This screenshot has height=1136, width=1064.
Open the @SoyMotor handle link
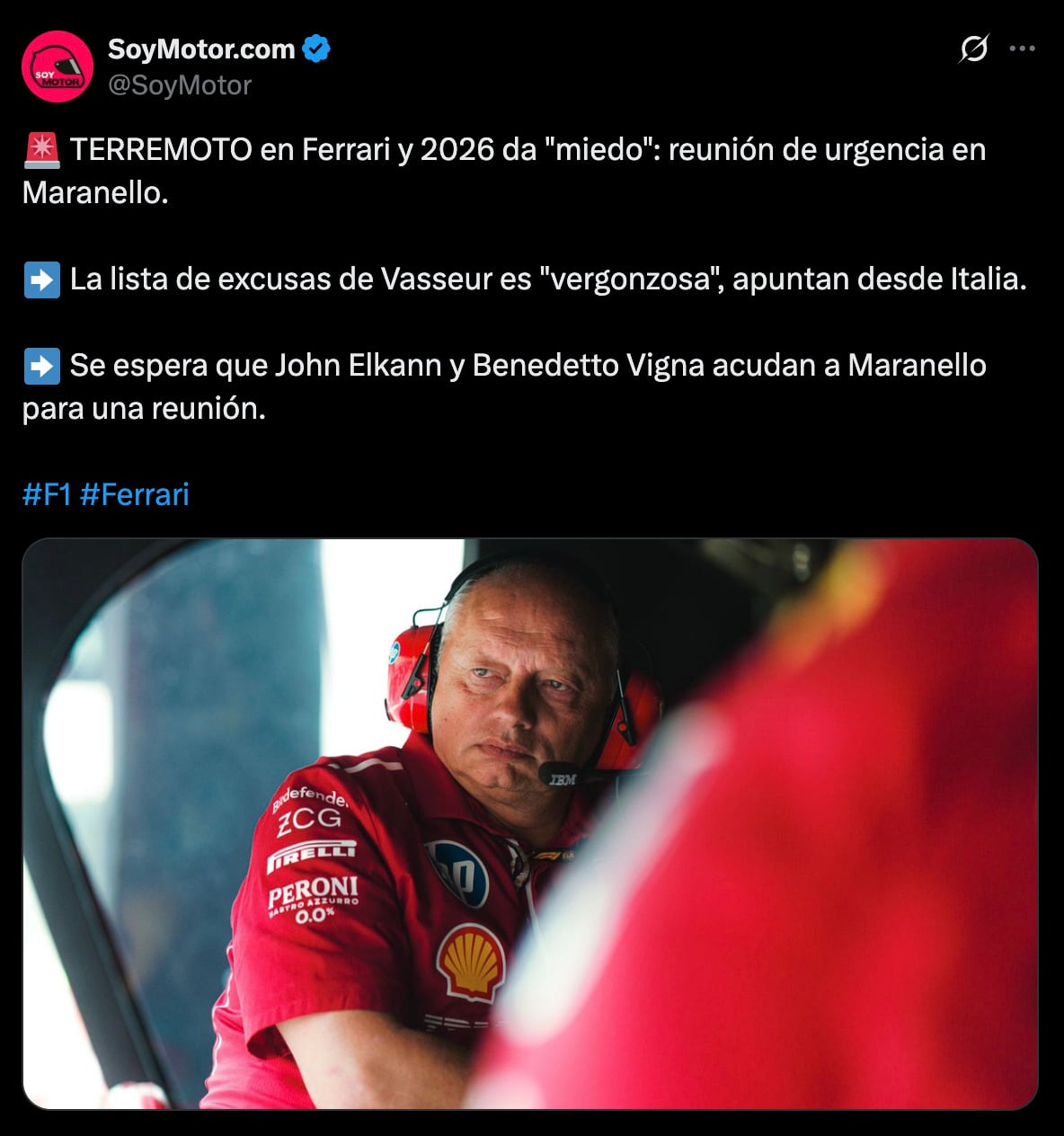click(x=180, y=85)
